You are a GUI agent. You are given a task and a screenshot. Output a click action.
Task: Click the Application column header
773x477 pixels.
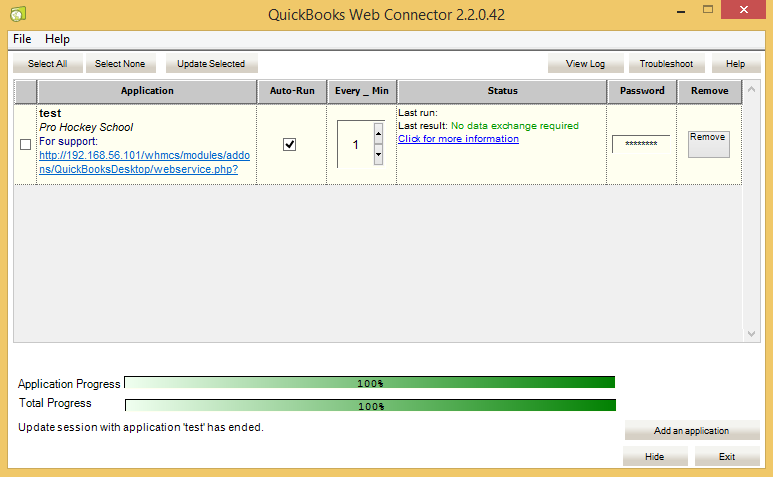(147, 91)
